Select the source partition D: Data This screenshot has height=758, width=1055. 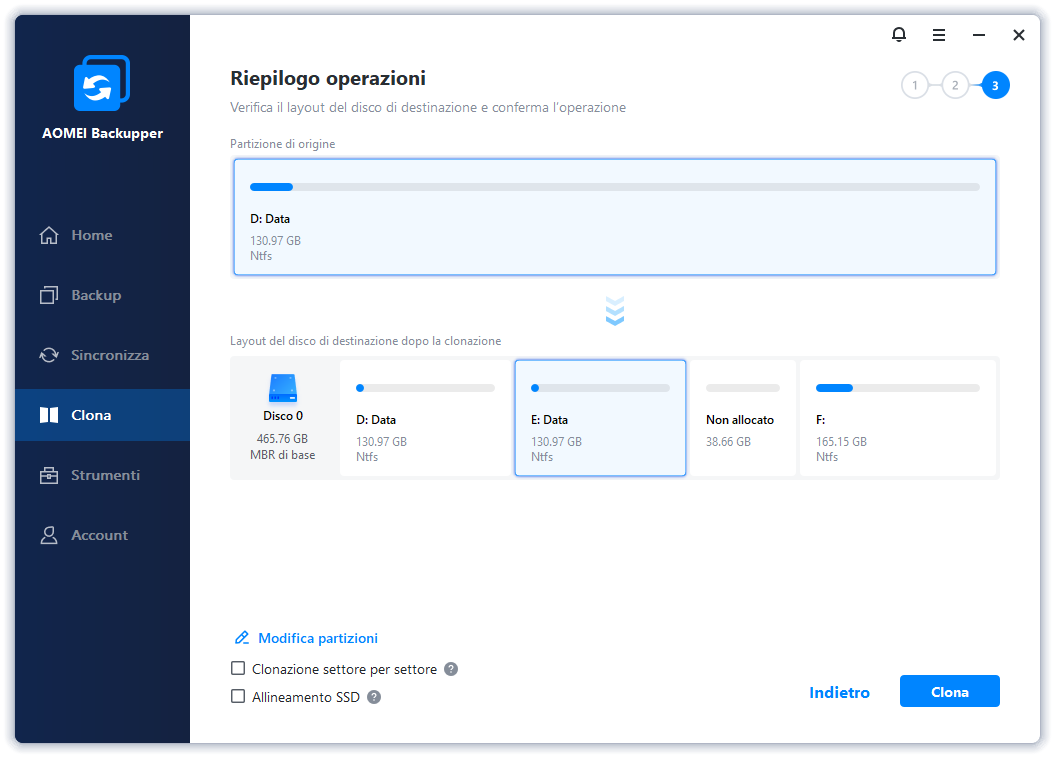(x=614, y=217)
